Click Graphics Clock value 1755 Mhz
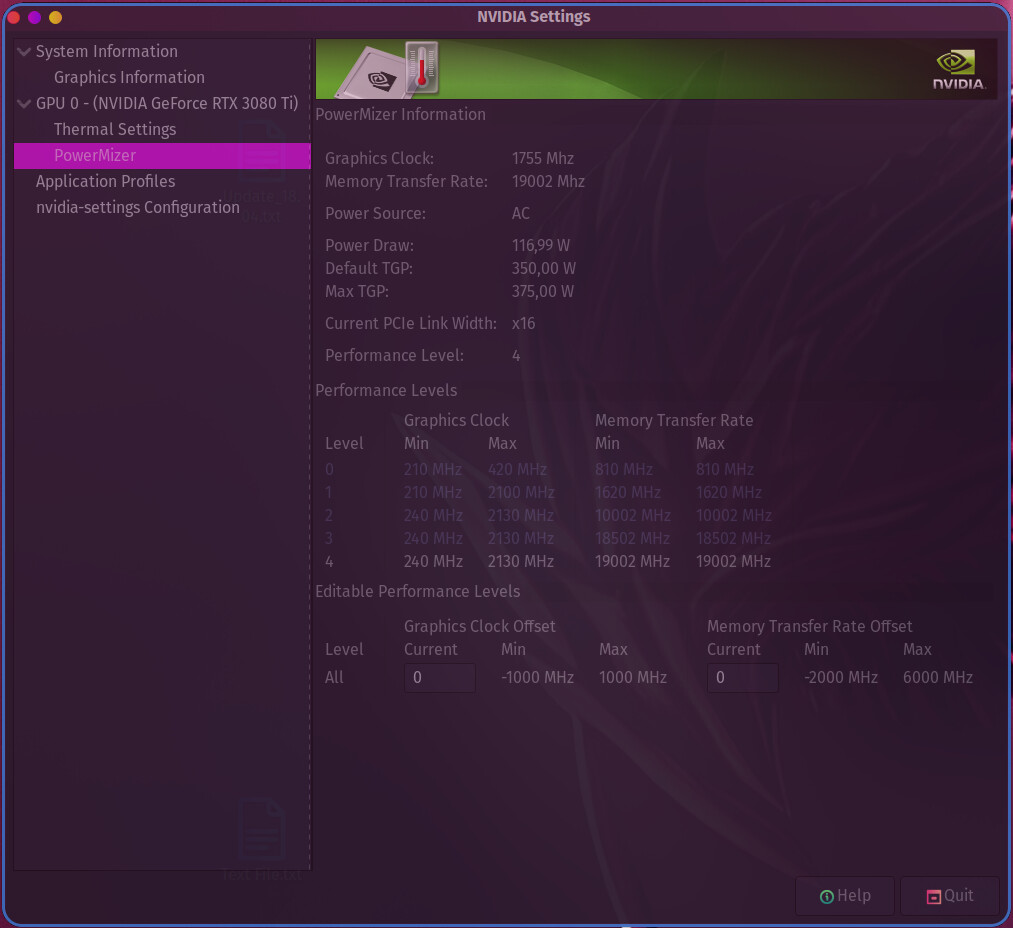 point(543,158)
